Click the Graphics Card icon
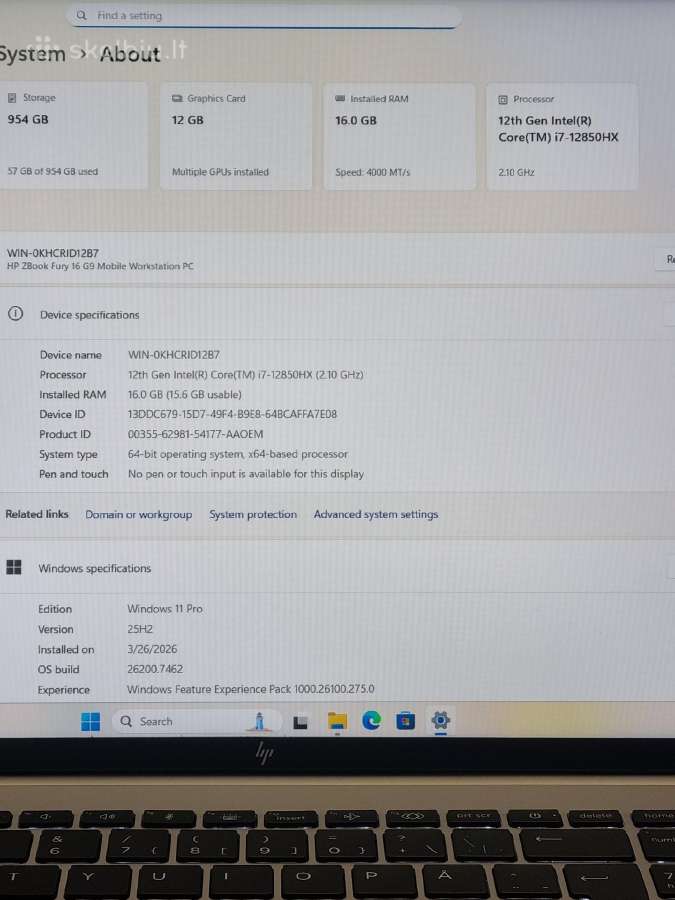 click(177, 99)
